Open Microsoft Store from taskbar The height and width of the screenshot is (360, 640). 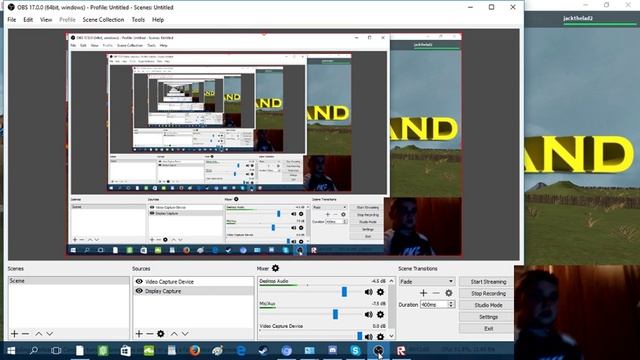pyautogui.click(x=125, y=351)
